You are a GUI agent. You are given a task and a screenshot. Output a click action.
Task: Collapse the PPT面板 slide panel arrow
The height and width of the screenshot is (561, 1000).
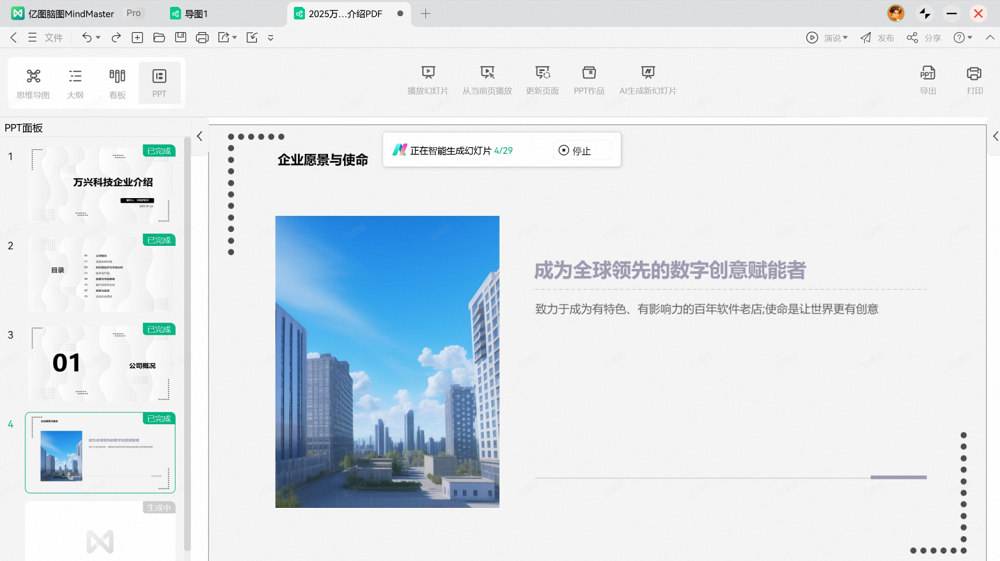point(199,136)
